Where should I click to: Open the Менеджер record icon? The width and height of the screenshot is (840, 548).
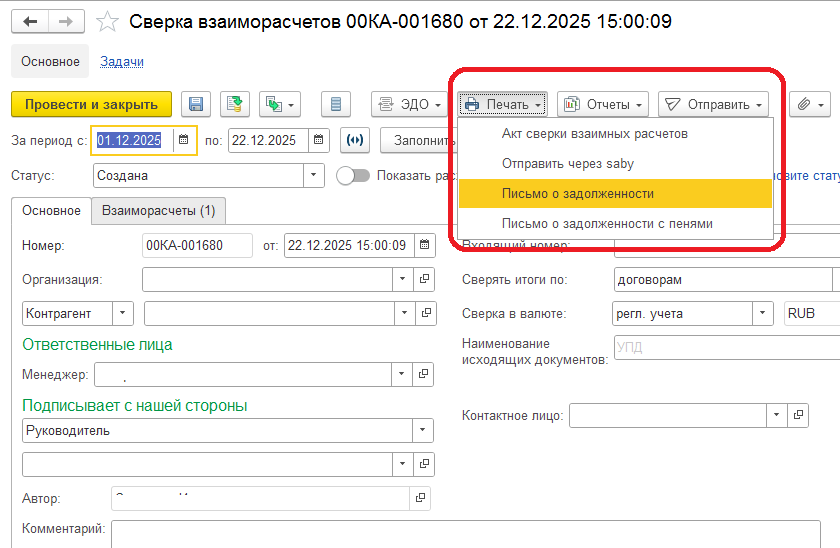point(423,374)
